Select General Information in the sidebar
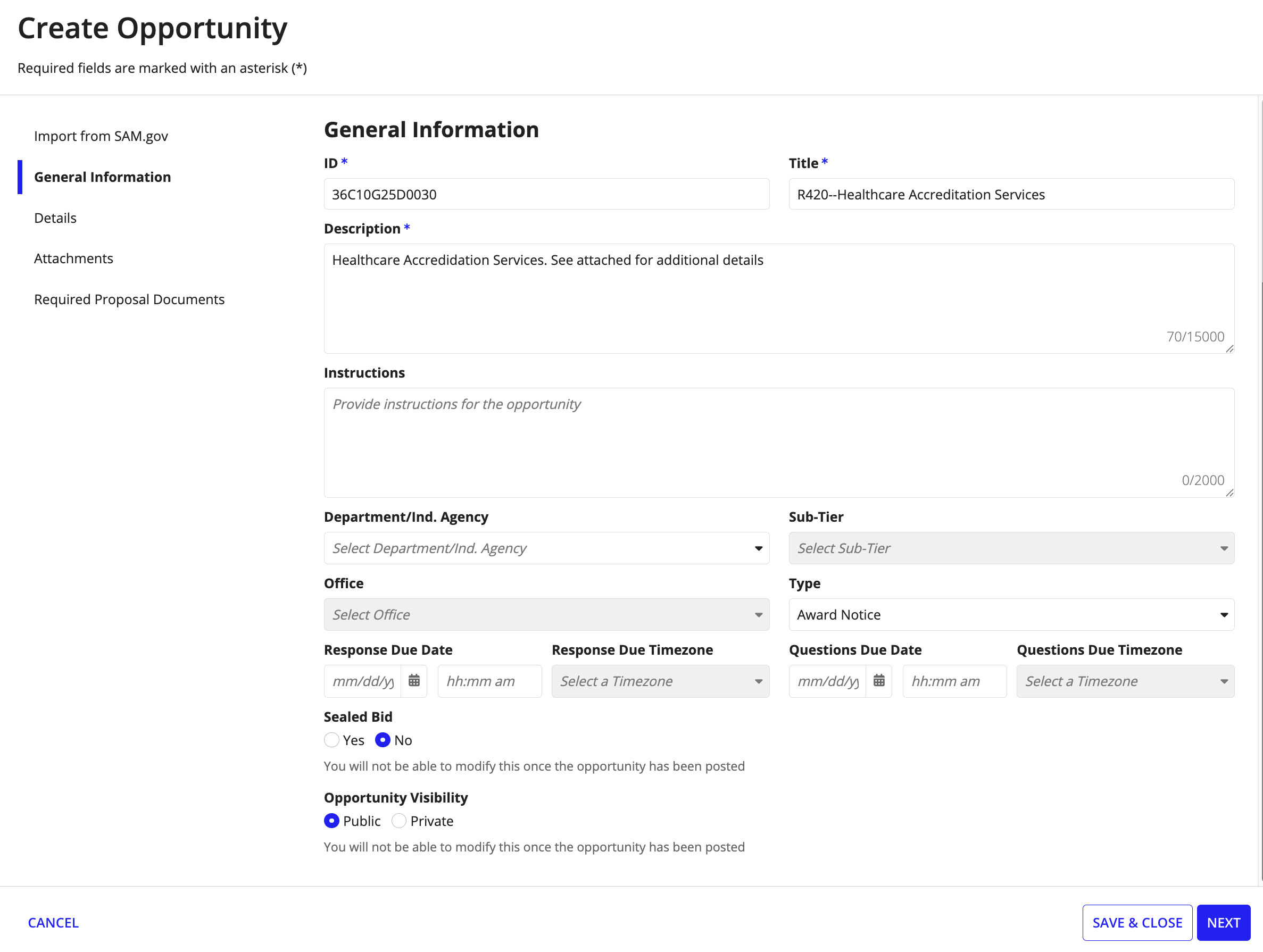The height and width of the screenshot is (952, 1263). click(x=102, y=177)
